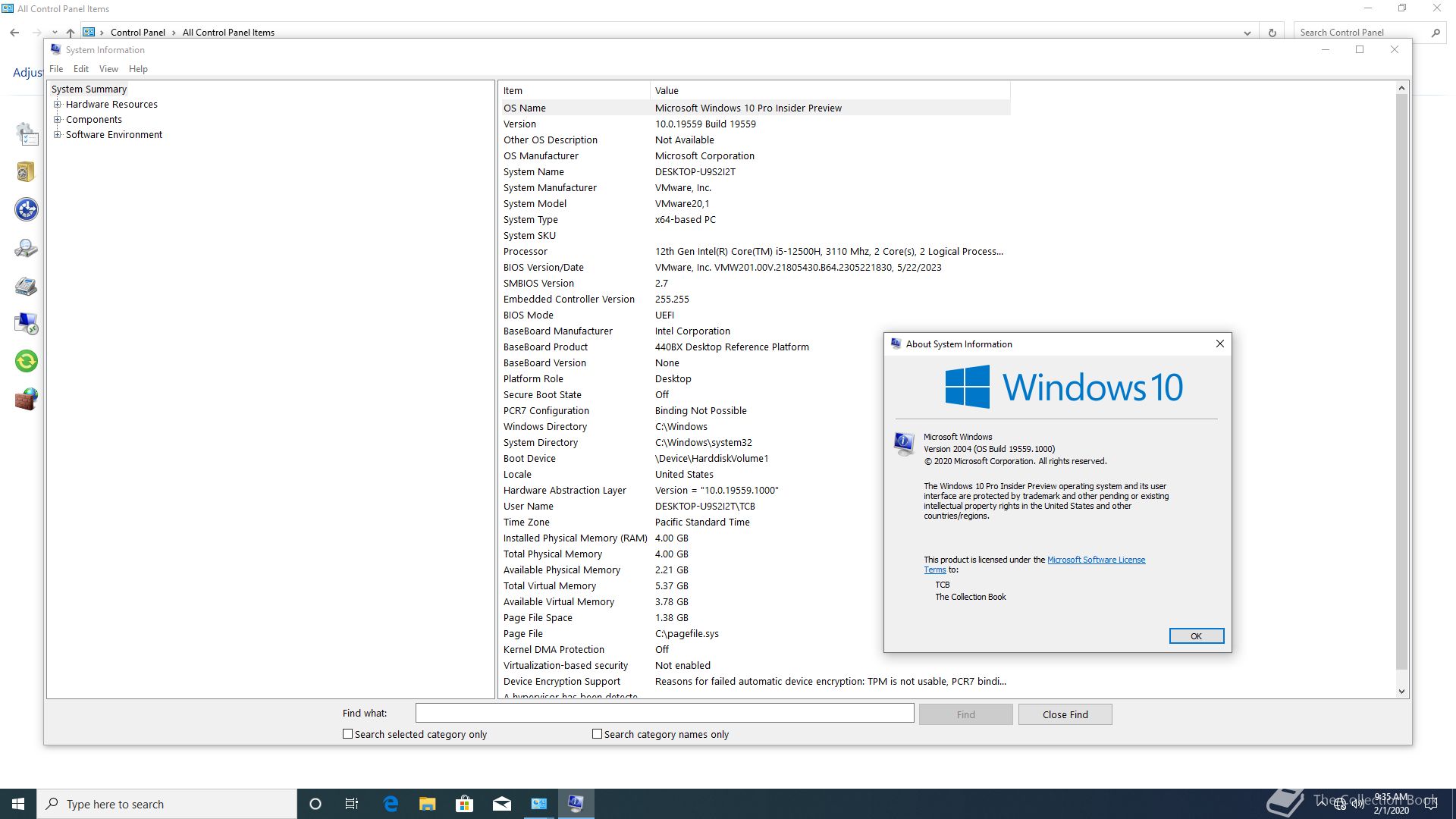Image resolution: width=1456 pixels, height=819 pixels.
Task: Open the View menu
Action: coord(108,69)
